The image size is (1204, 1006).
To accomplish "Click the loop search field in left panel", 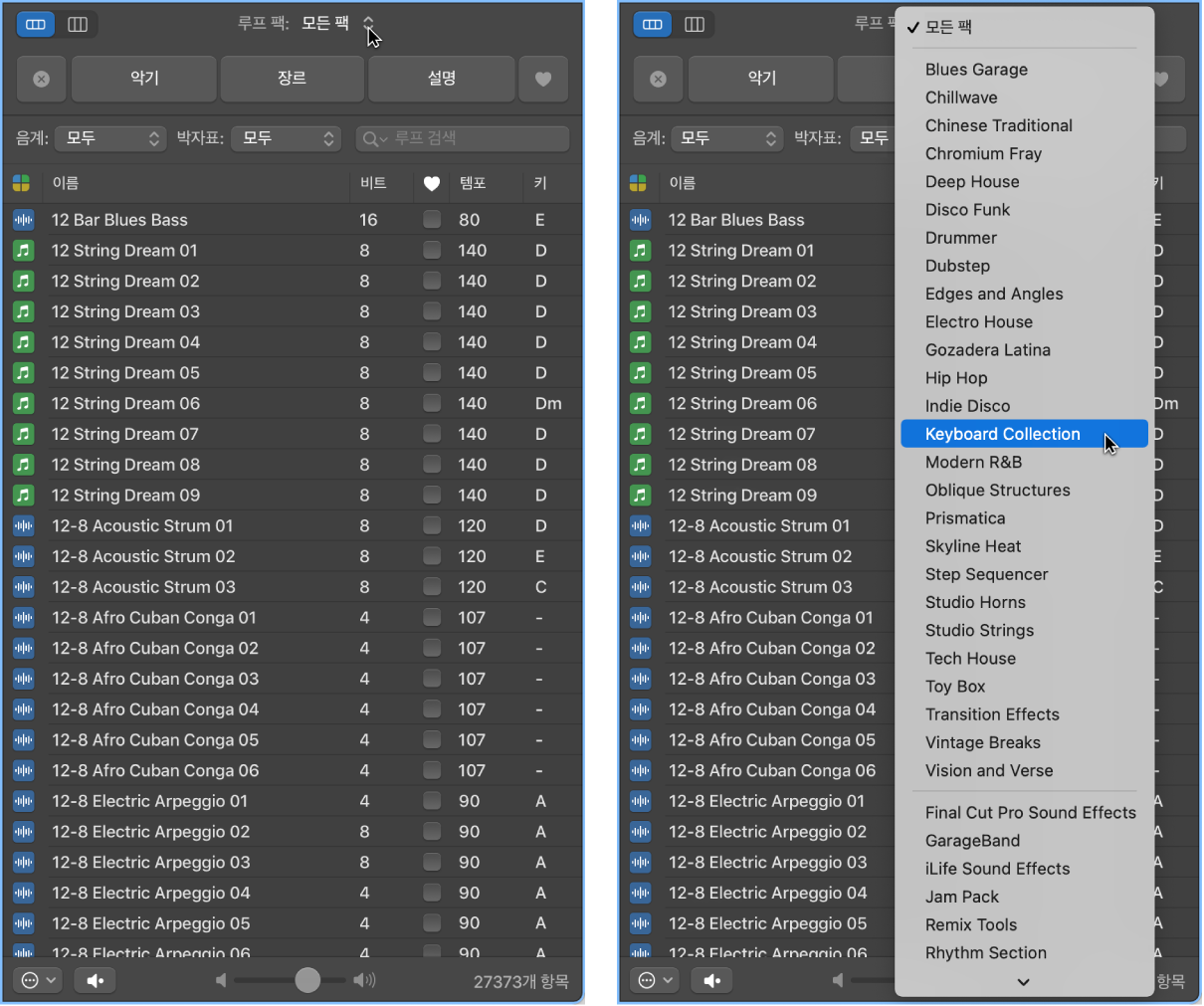I will (463, 138).
